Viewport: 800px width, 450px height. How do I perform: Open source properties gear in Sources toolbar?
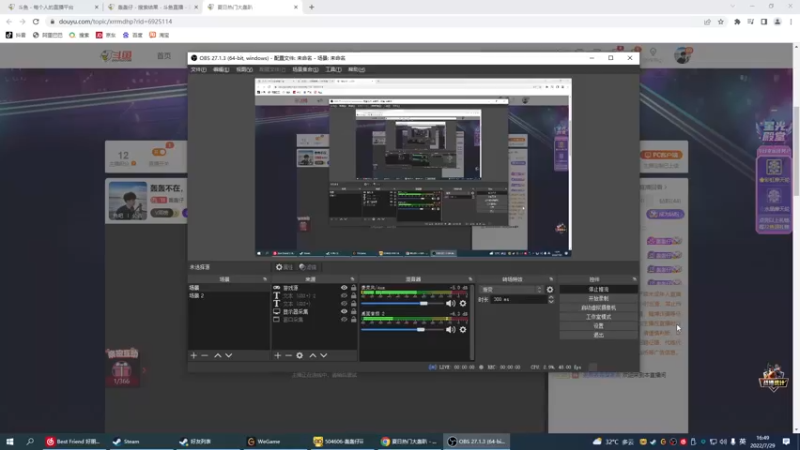299,355
